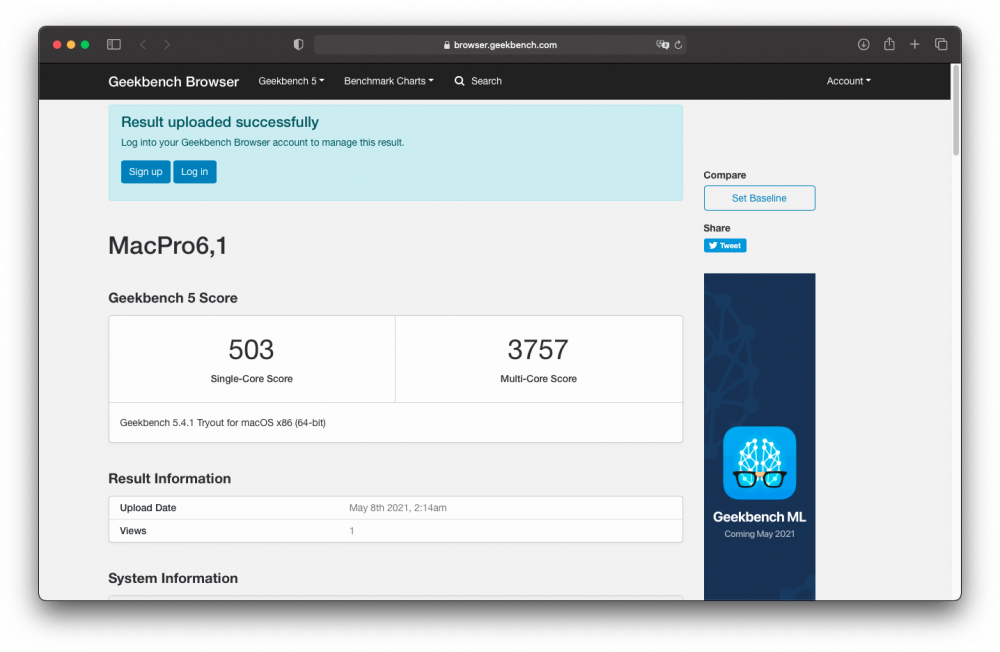Click the Geekbench ML app icon
The height and width of the screenshot is (652, 1000).
pyautogui.click(x=759, y=463)
